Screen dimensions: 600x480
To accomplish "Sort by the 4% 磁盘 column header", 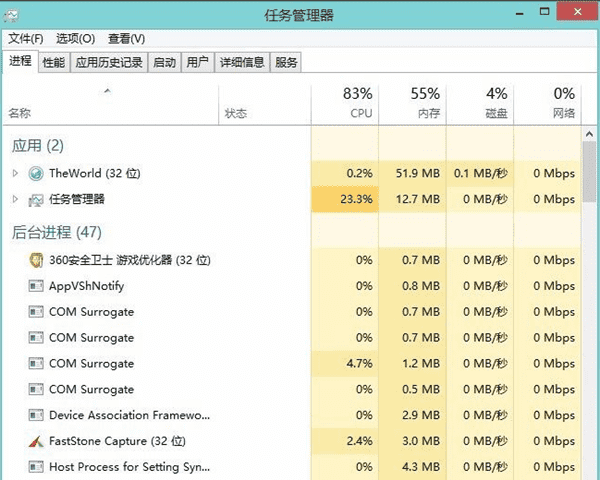I will coord(480,104).
